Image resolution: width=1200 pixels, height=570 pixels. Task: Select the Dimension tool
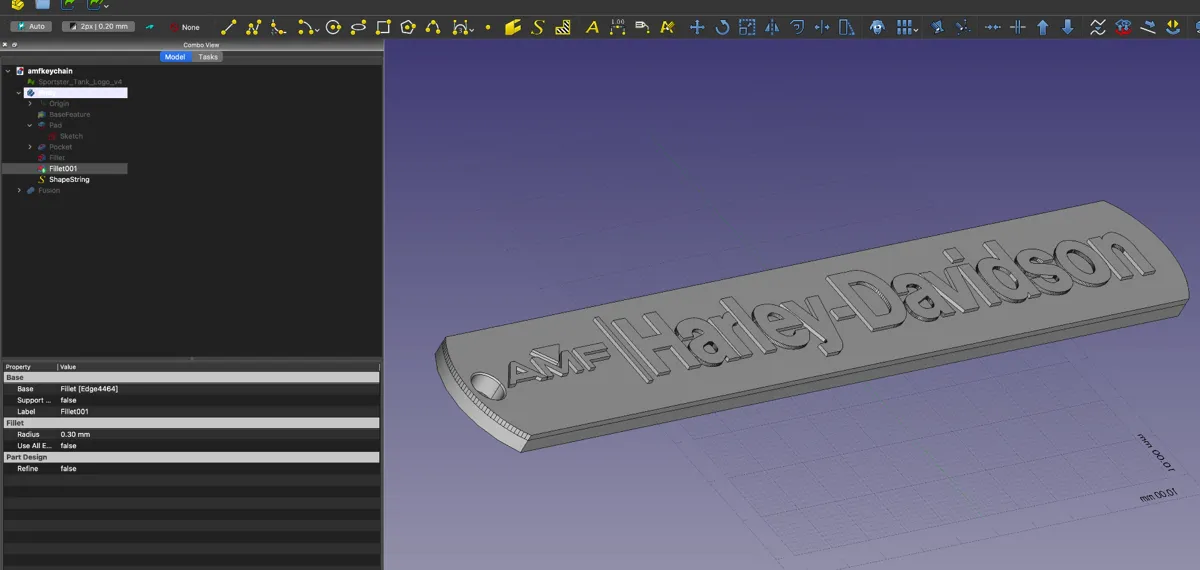point(617,28)
